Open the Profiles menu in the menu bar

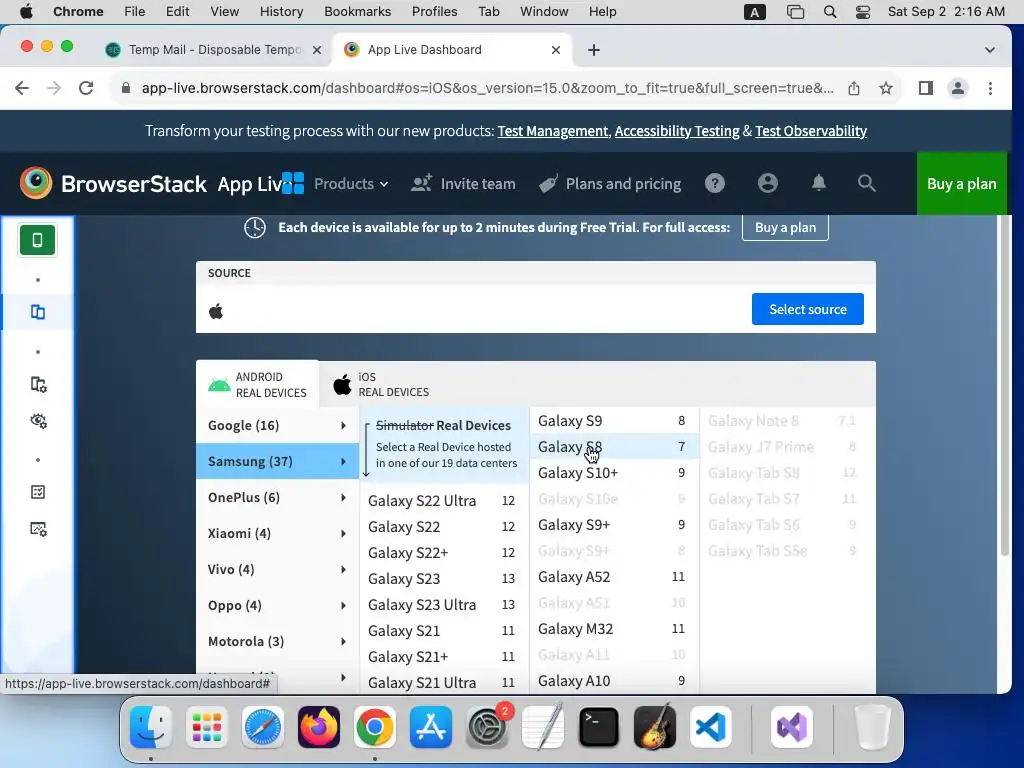[x=434, y=12]
